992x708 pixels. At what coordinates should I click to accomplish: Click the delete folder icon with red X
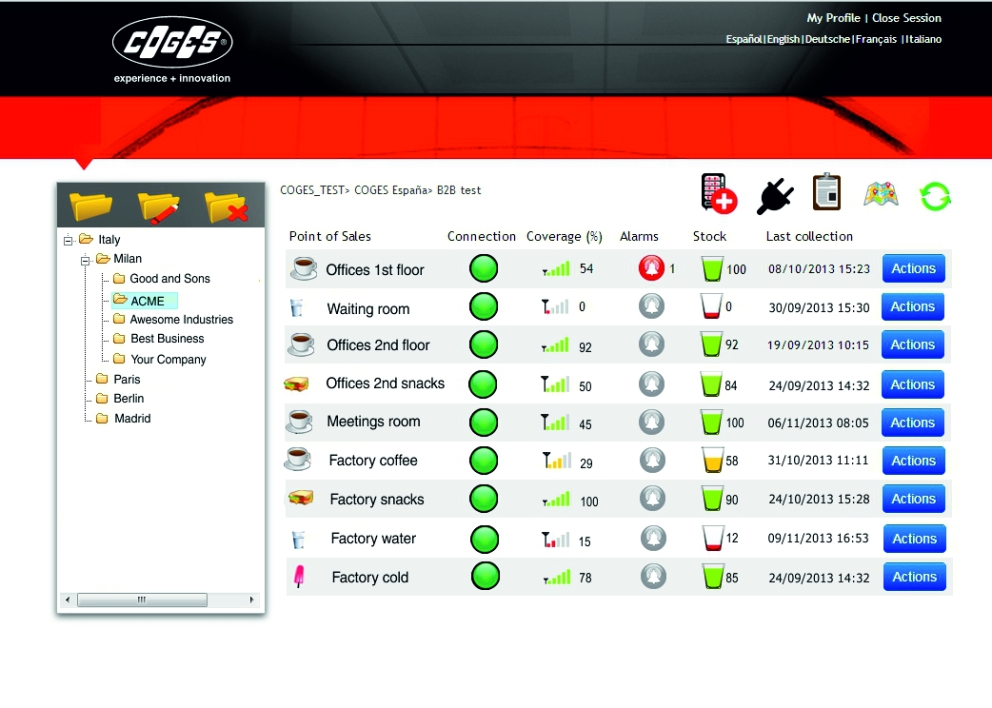(226, 206)
